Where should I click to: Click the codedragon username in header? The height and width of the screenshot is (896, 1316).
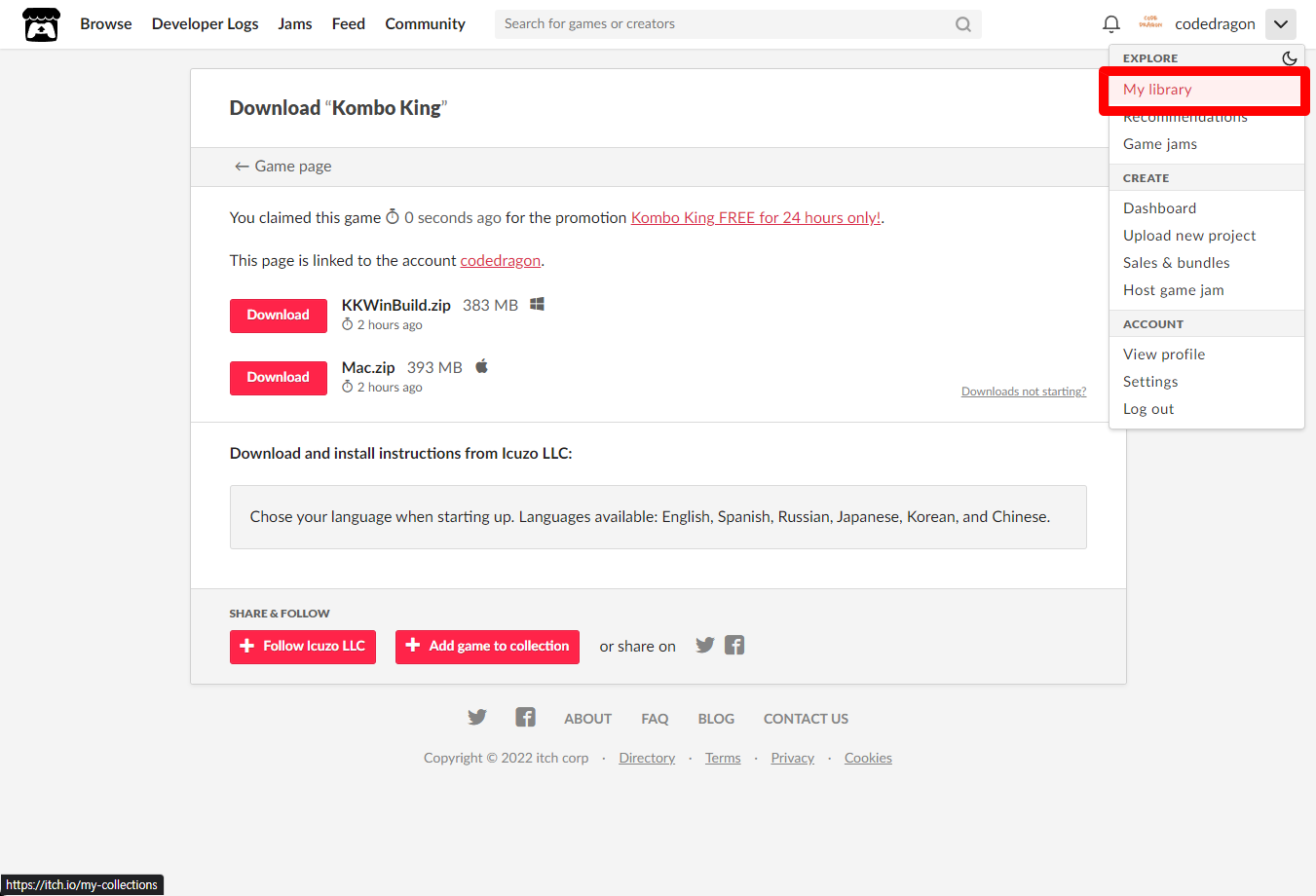1215,24
